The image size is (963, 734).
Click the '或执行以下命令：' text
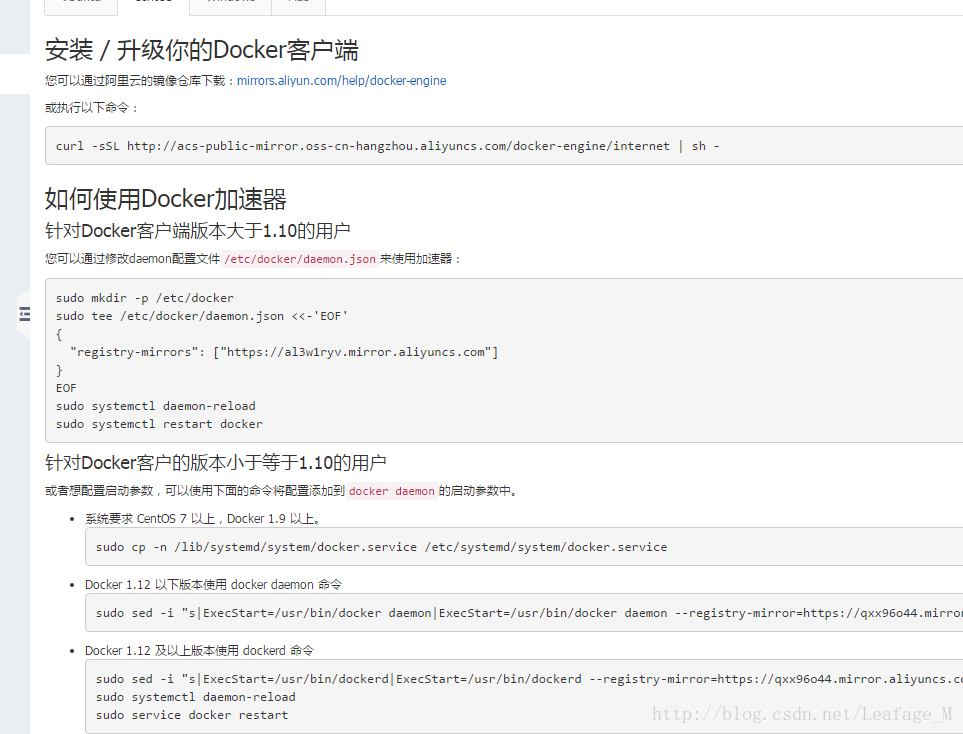pos(92,108)
